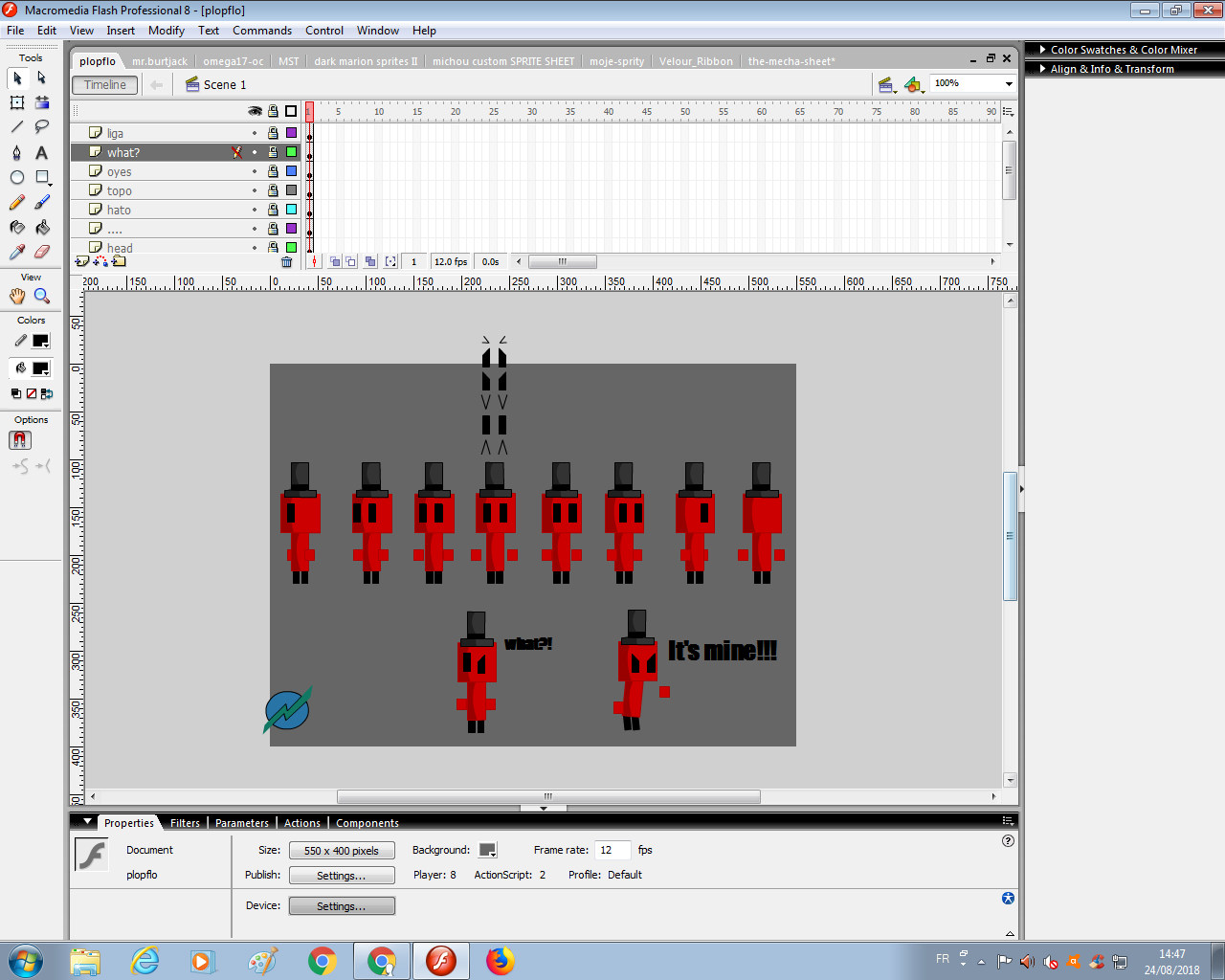Open the timeline panel options menu
This screenshot has width=1225, height=980.
click(1008, 112)
